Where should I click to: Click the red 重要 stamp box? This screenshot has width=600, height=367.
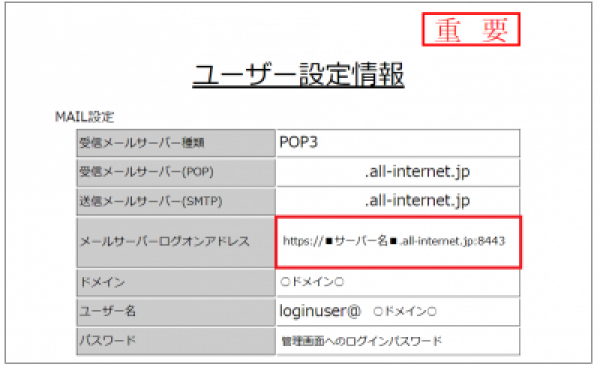pyautogui.click(x=471, y=29)
